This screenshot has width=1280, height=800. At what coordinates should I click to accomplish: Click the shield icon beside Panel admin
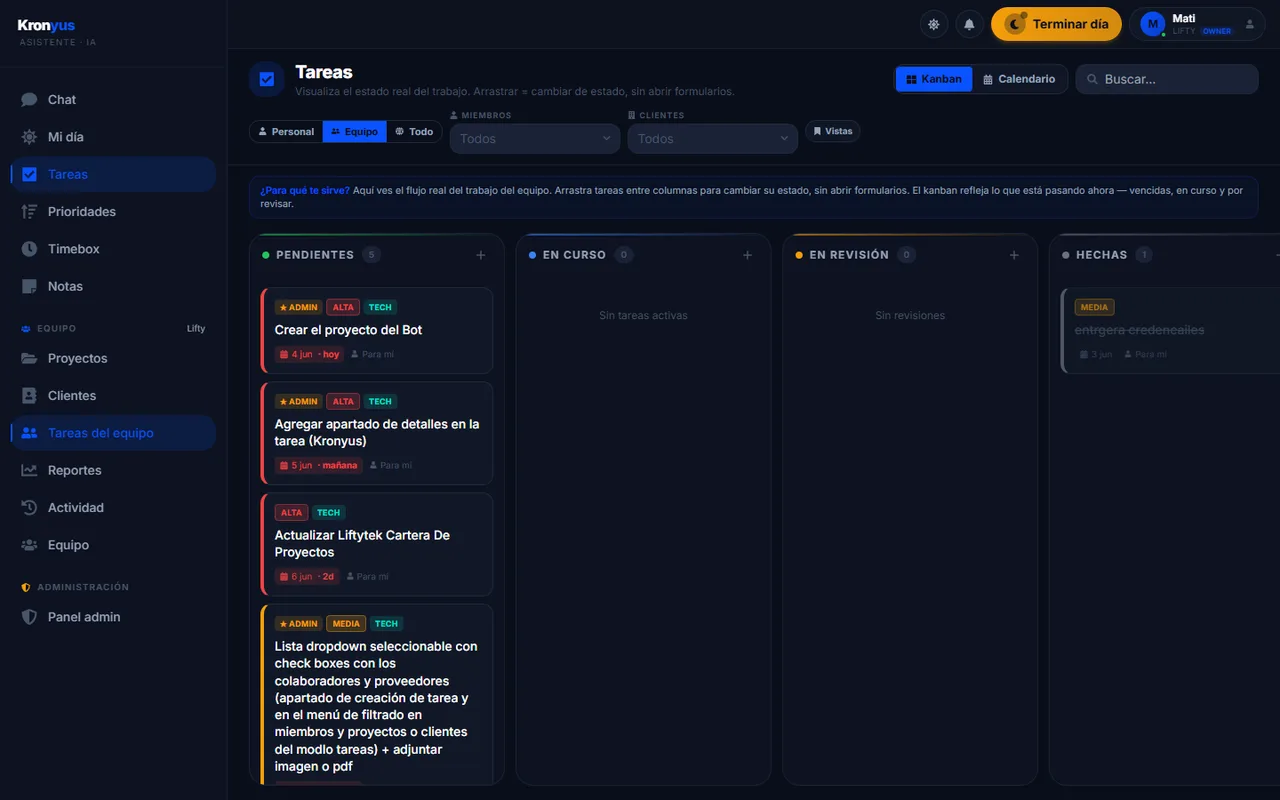pyautogui.click(x=29, y=617)
